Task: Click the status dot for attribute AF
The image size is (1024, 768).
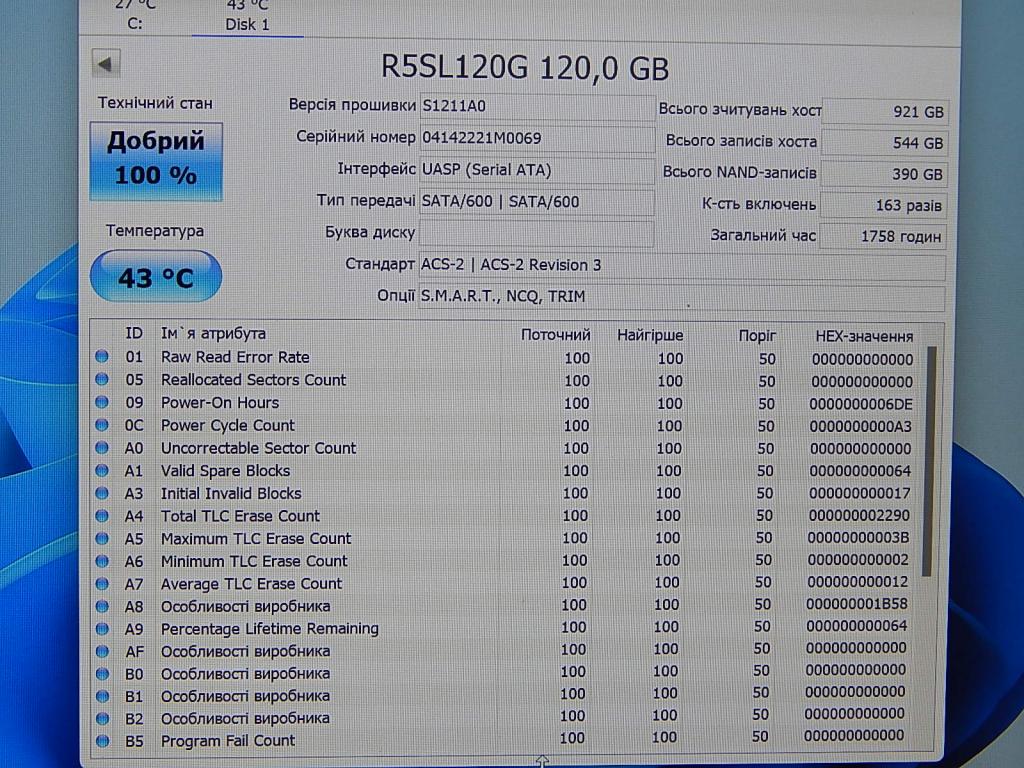Action: click(x=102, y=651)
